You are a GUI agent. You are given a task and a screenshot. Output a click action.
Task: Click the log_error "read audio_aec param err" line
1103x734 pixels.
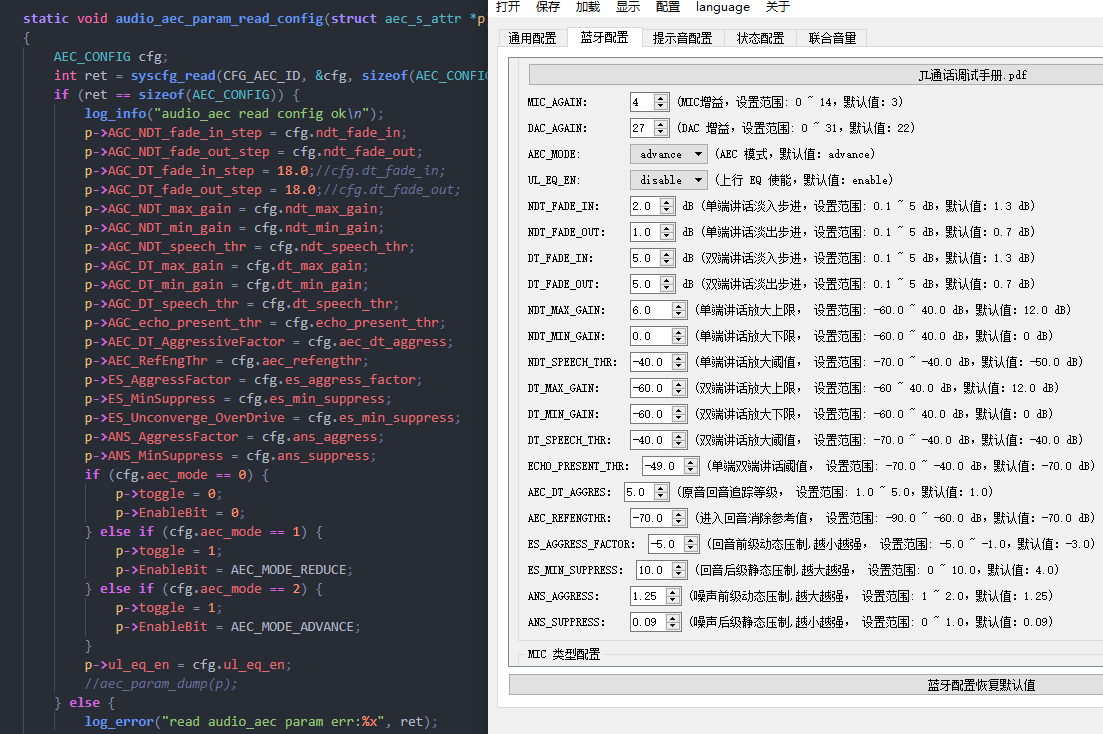pos(261,721)
